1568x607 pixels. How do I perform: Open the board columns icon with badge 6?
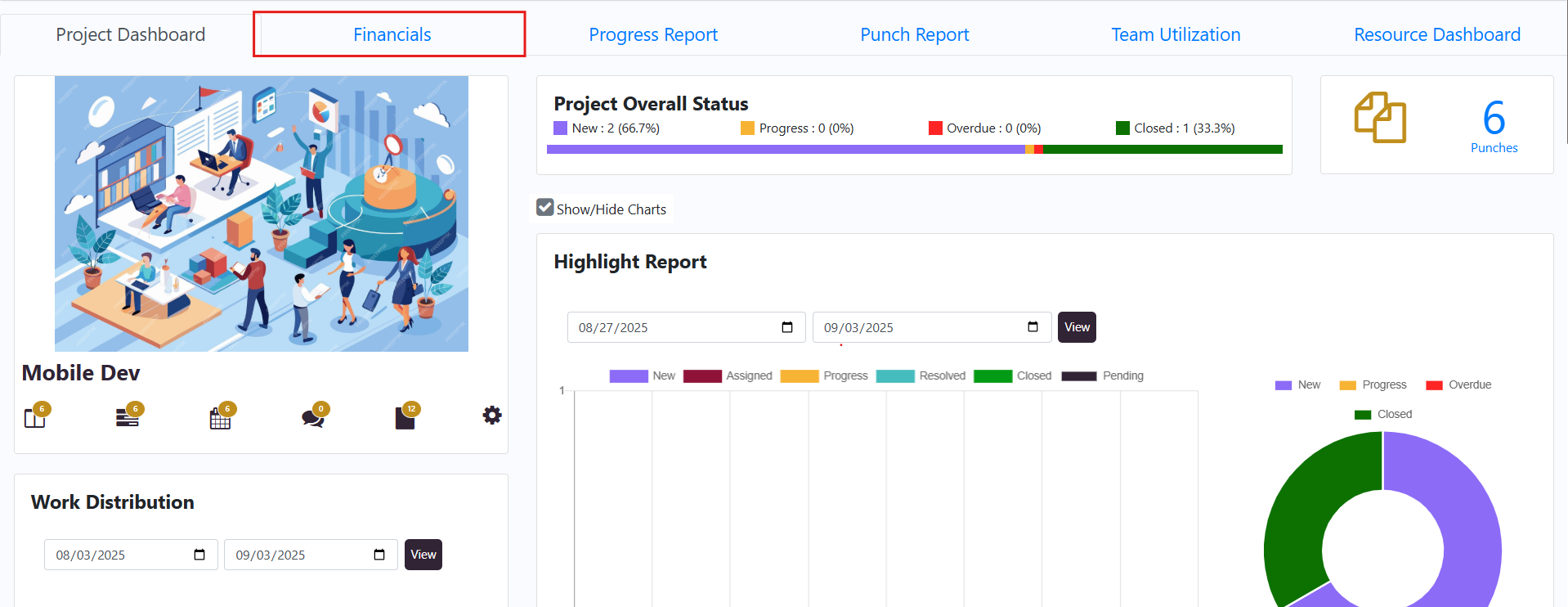coord(35,417)
